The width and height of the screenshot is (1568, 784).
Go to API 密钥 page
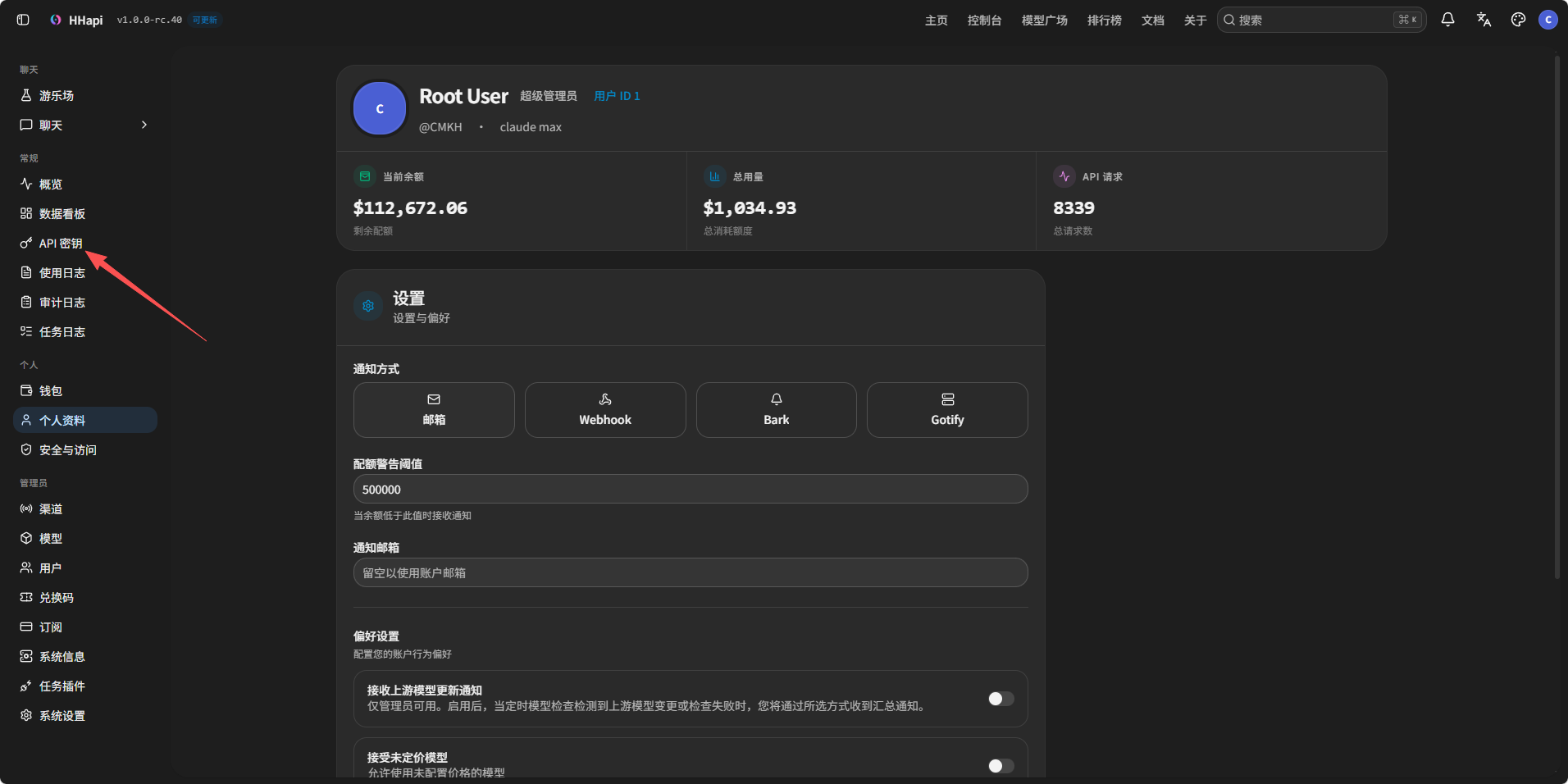pyautogui.click(x=85, y=244)
